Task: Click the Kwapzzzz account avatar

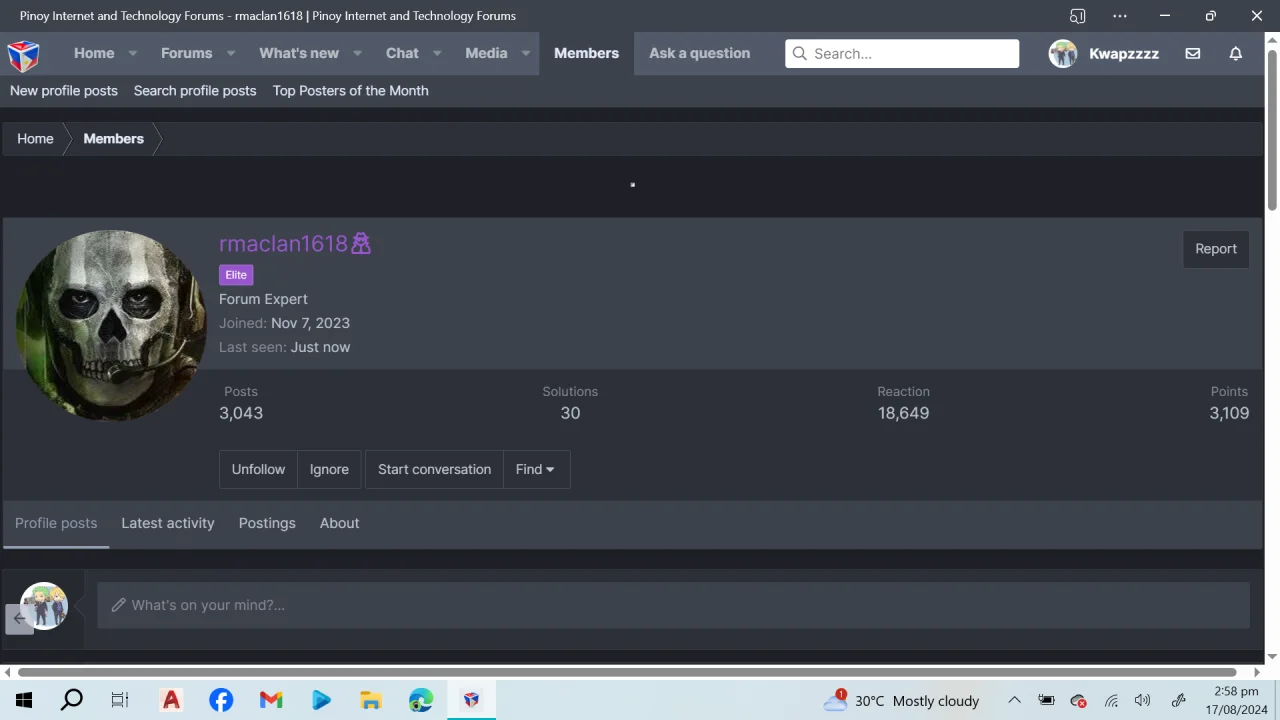Action: coord(1063,54)
